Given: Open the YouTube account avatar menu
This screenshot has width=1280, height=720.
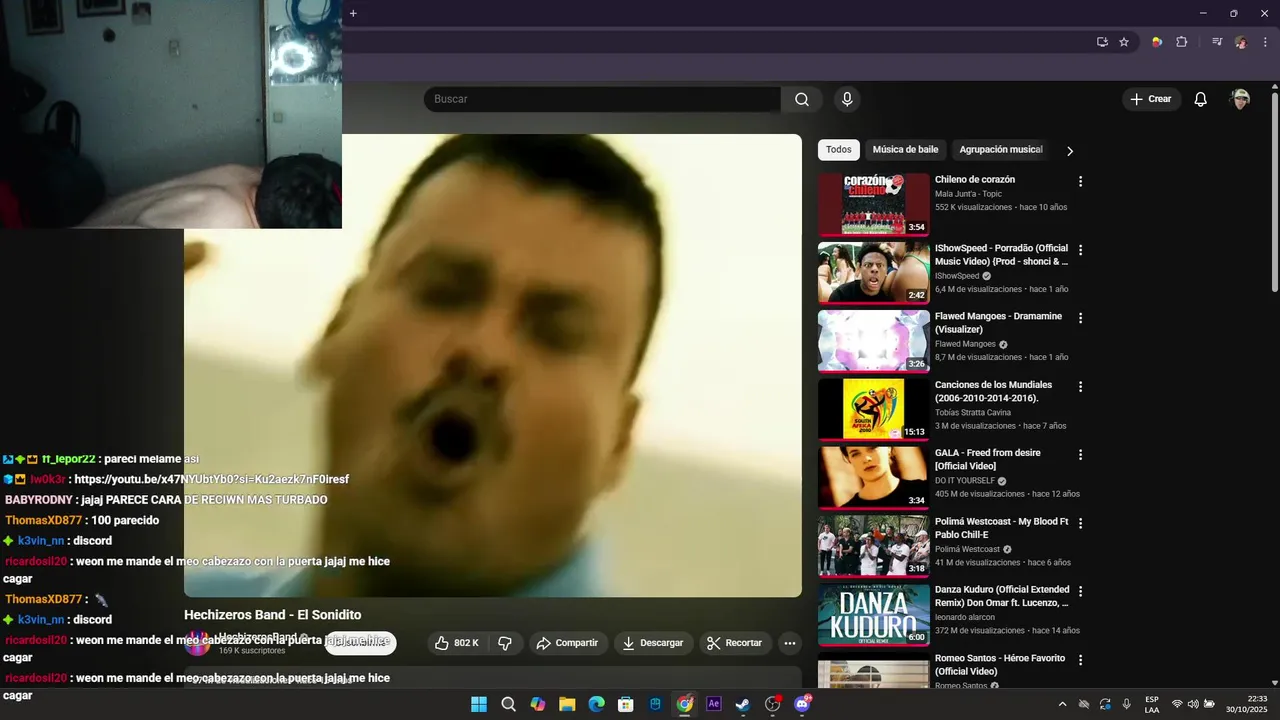Looking at the screenshot, I should coord(1240,99).
